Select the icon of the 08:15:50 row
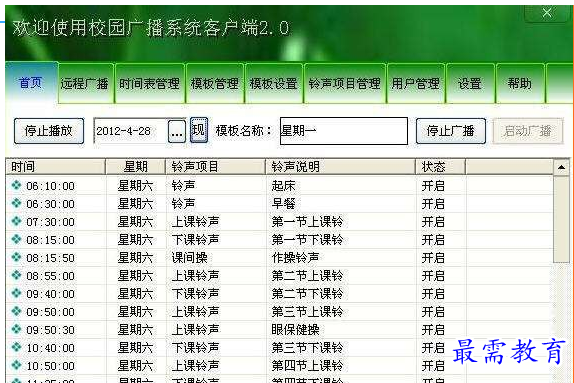Screen dimensions: 574x383 pos(16,257)
